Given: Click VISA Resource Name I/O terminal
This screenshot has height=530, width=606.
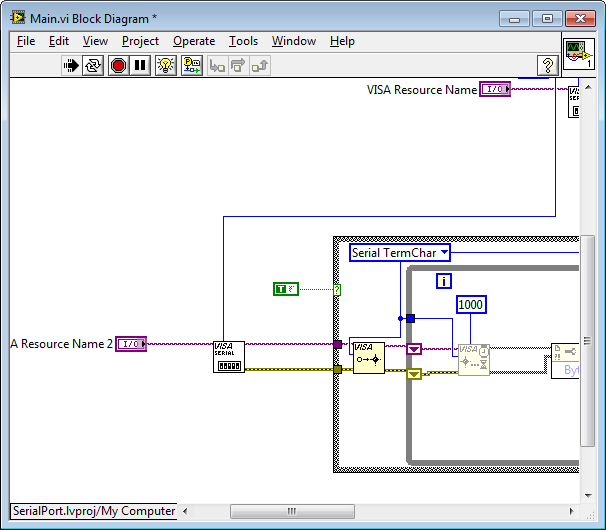Looking at the screenshot, I should pos(495,90).
